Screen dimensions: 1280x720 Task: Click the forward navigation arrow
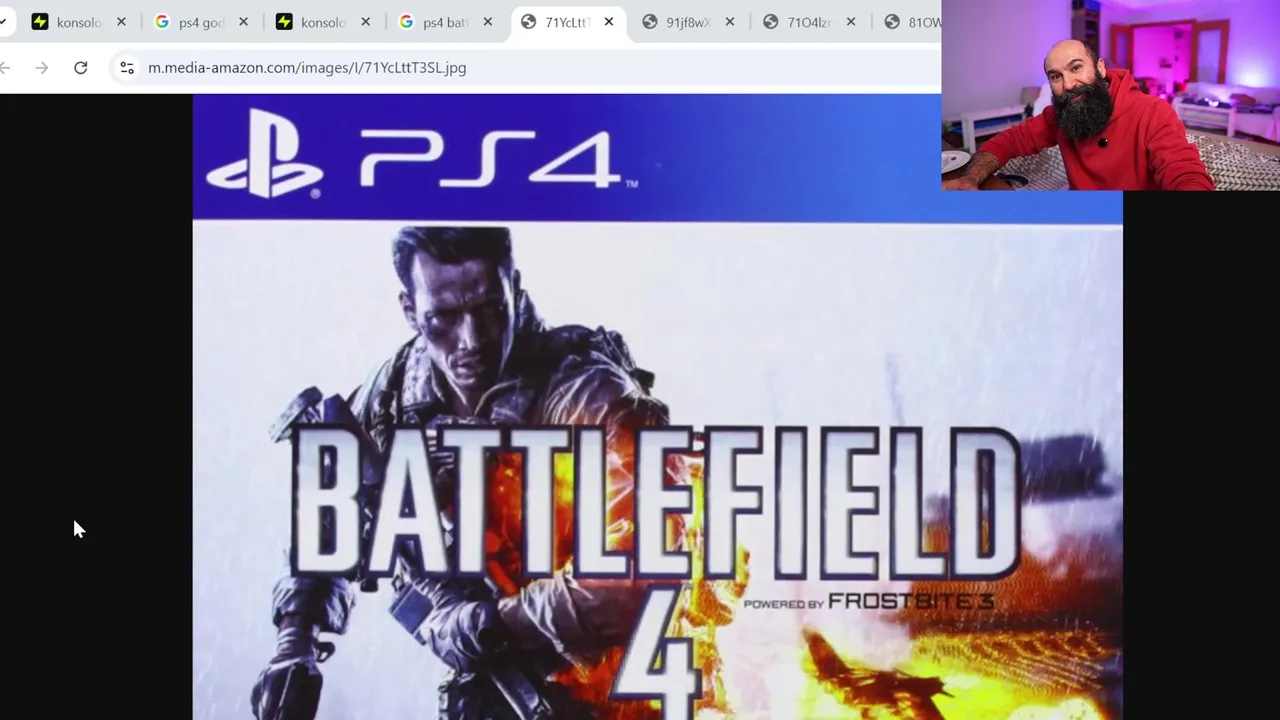pyautogui.click(x=41, y=68)
